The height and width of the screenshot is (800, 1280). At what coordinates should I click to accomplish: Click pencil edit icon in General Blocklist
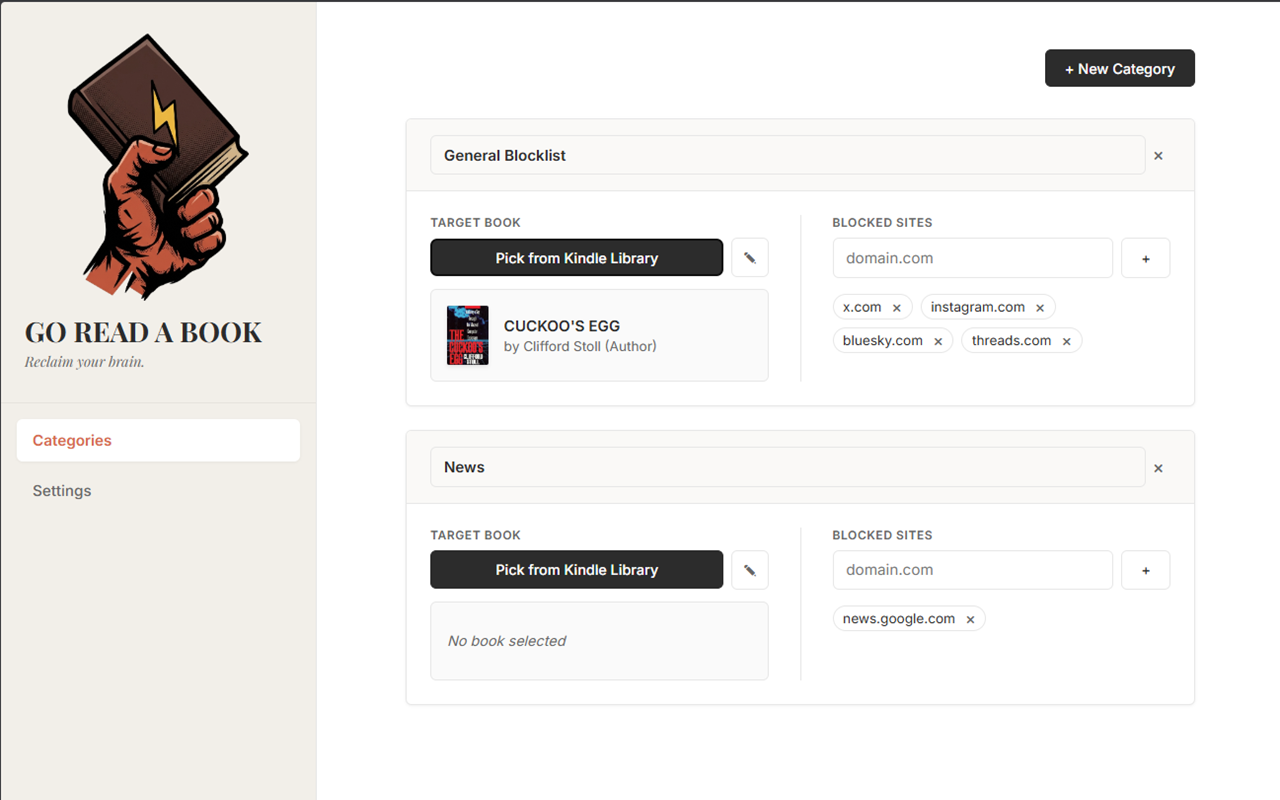750,258
